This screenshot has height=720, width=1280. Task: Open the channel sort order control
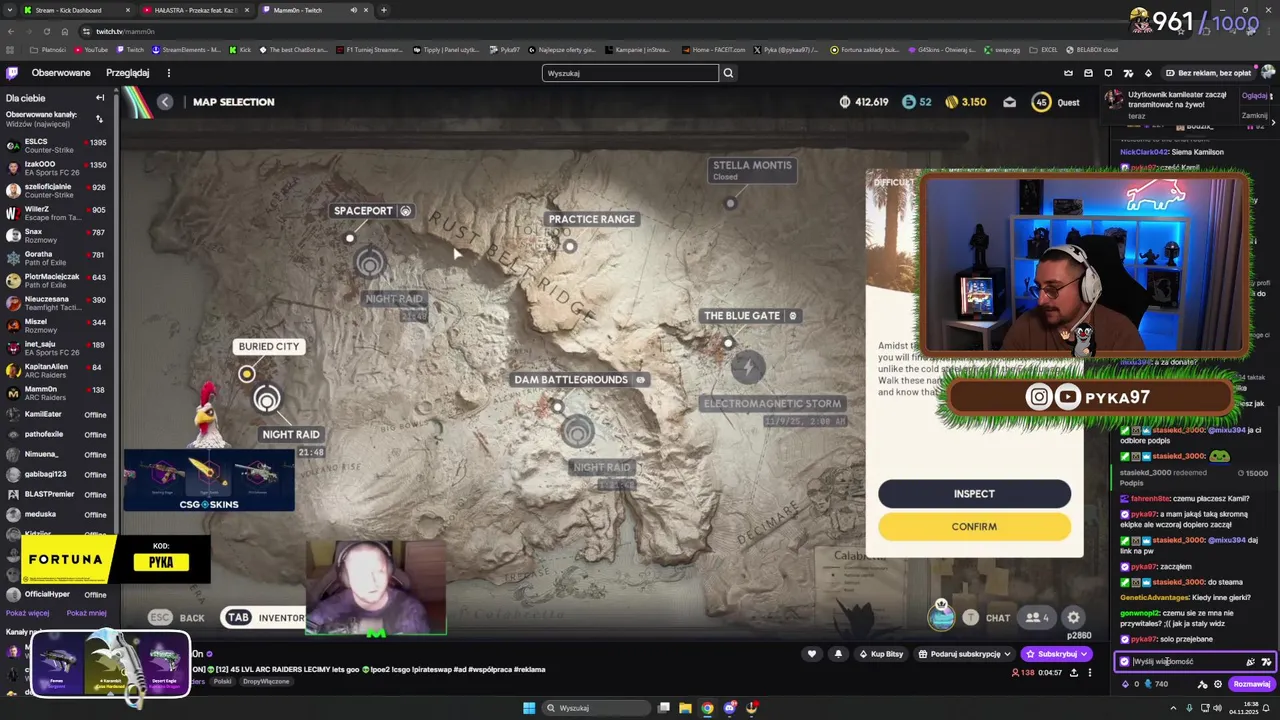click(99, 118)
